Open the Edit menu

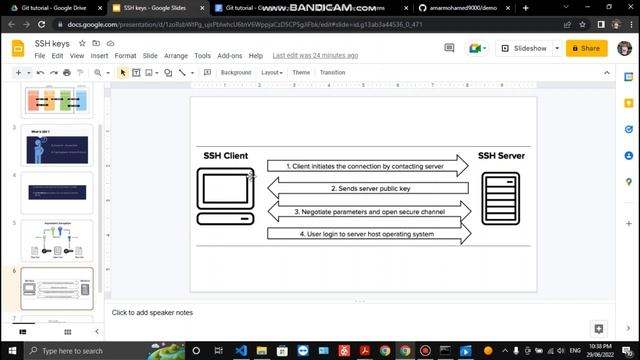57,56
